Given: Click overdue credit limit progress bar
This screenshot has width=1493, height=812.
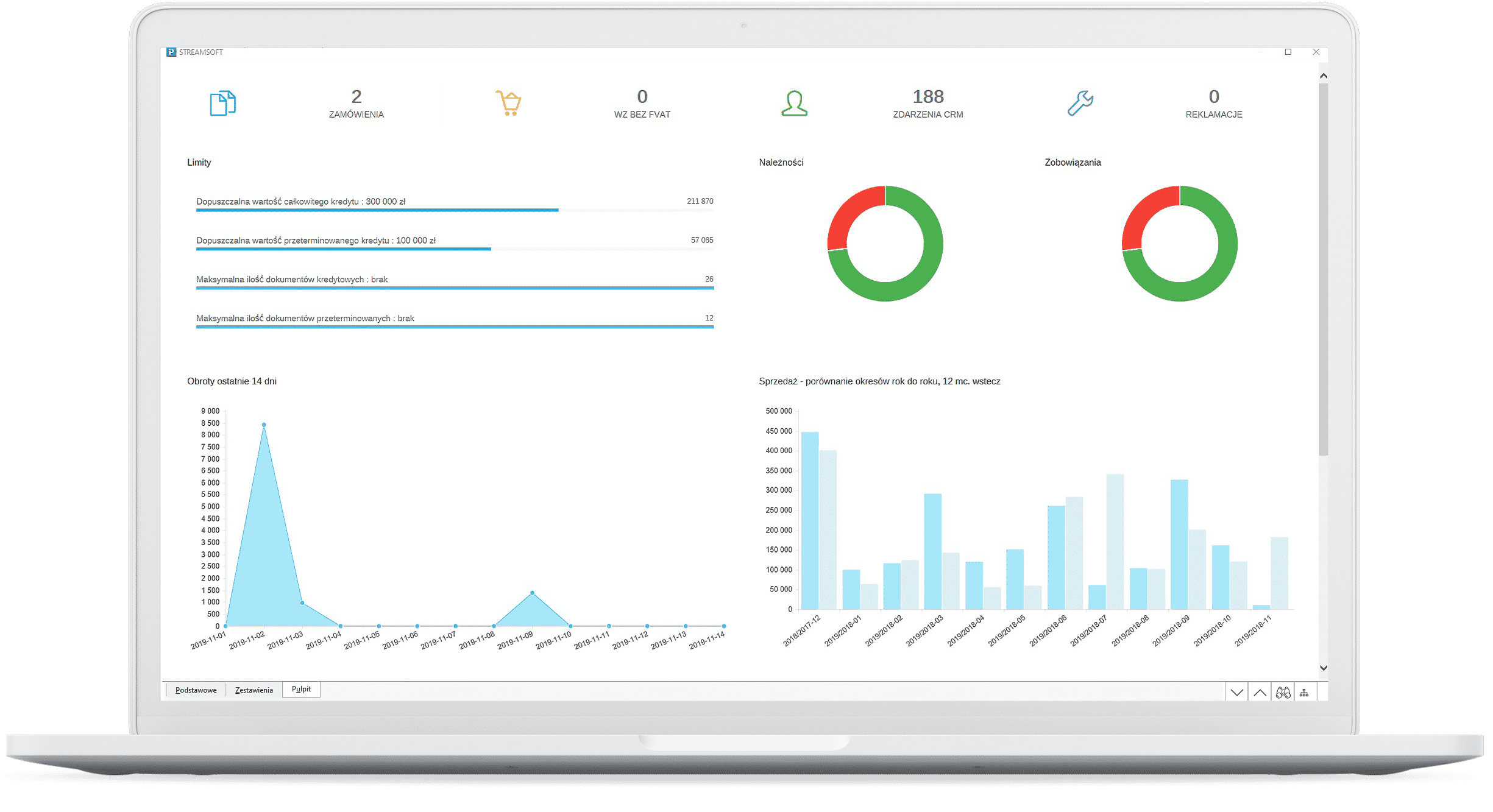Looking at the screenshot, I should click(455, 249).
